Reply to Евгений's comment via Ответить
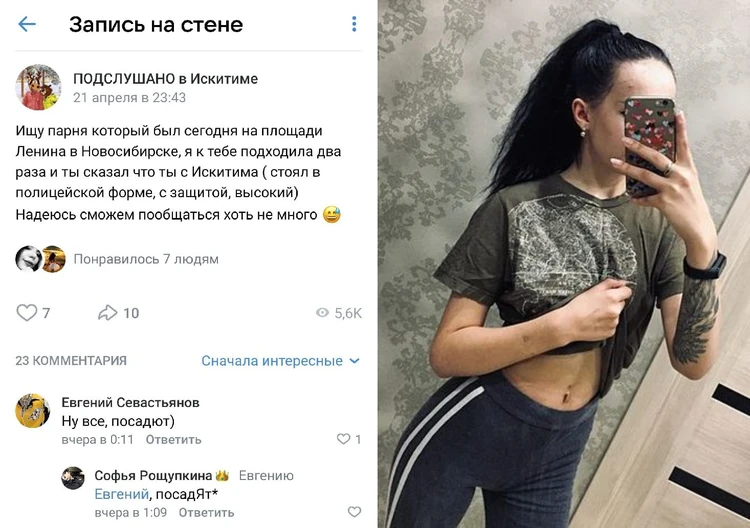Viewport: 750px width, 528px height. [x=174, y=440]
